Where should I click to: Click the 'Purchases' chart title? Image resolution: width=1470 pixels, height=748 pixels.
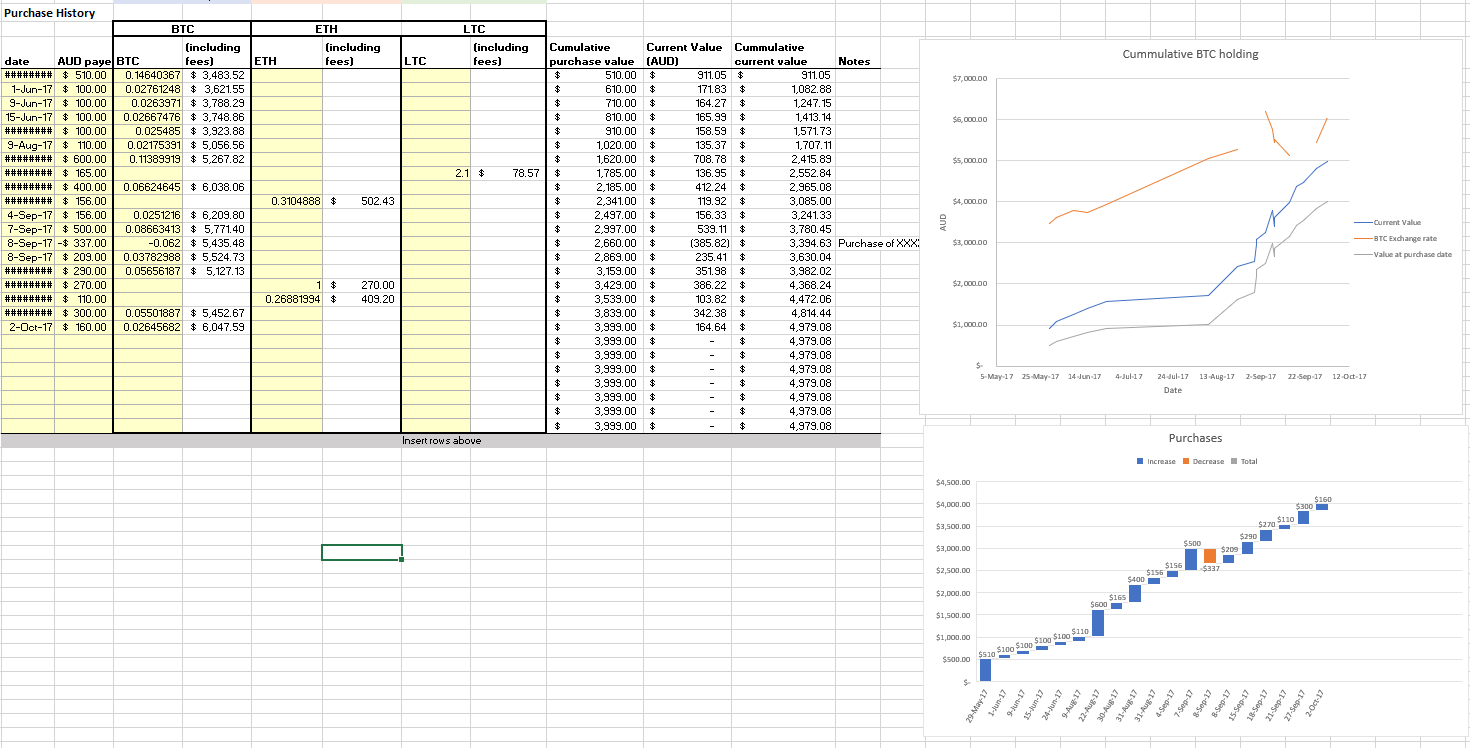tap(1195, 438)
